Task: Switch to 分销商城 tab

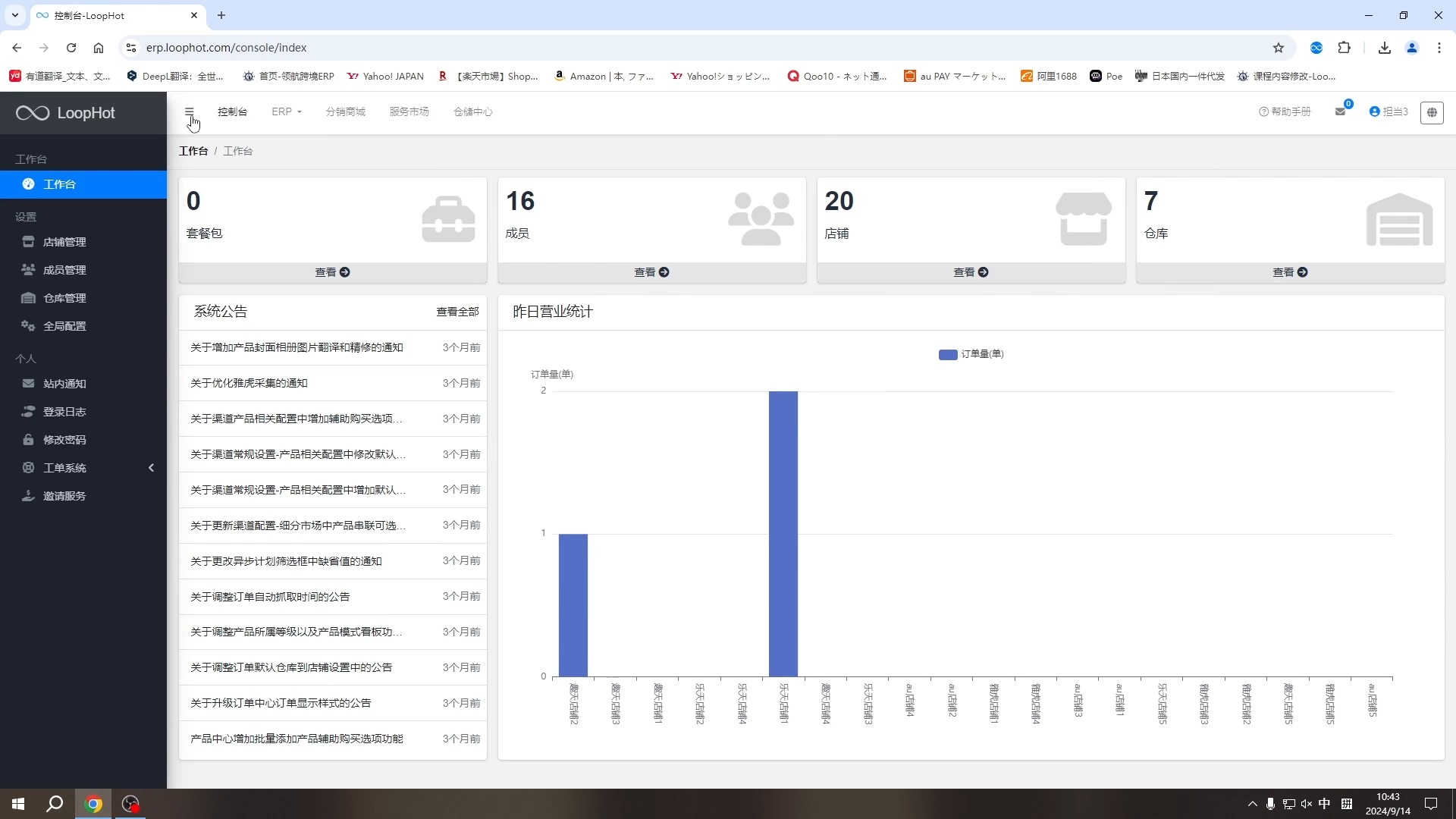Action: coord(345,111)
